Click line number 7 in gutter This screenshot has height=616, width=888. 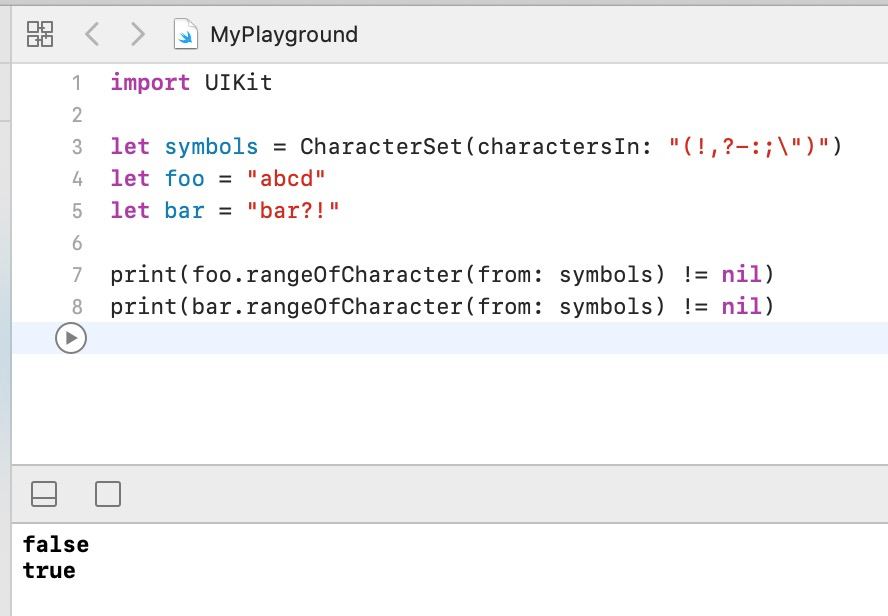pos(77,275)
